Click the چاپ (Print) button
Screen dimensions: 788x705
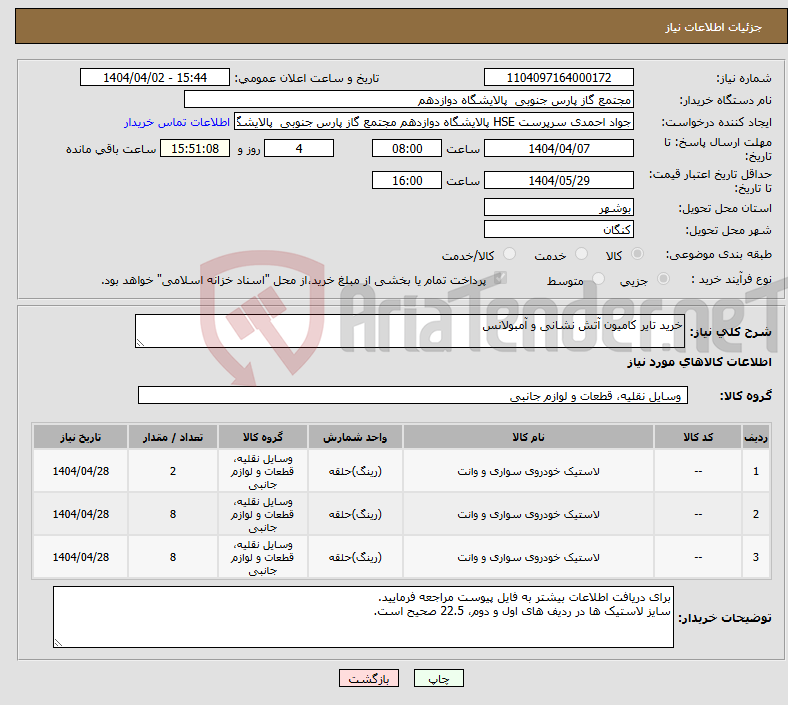coord(438,678)
